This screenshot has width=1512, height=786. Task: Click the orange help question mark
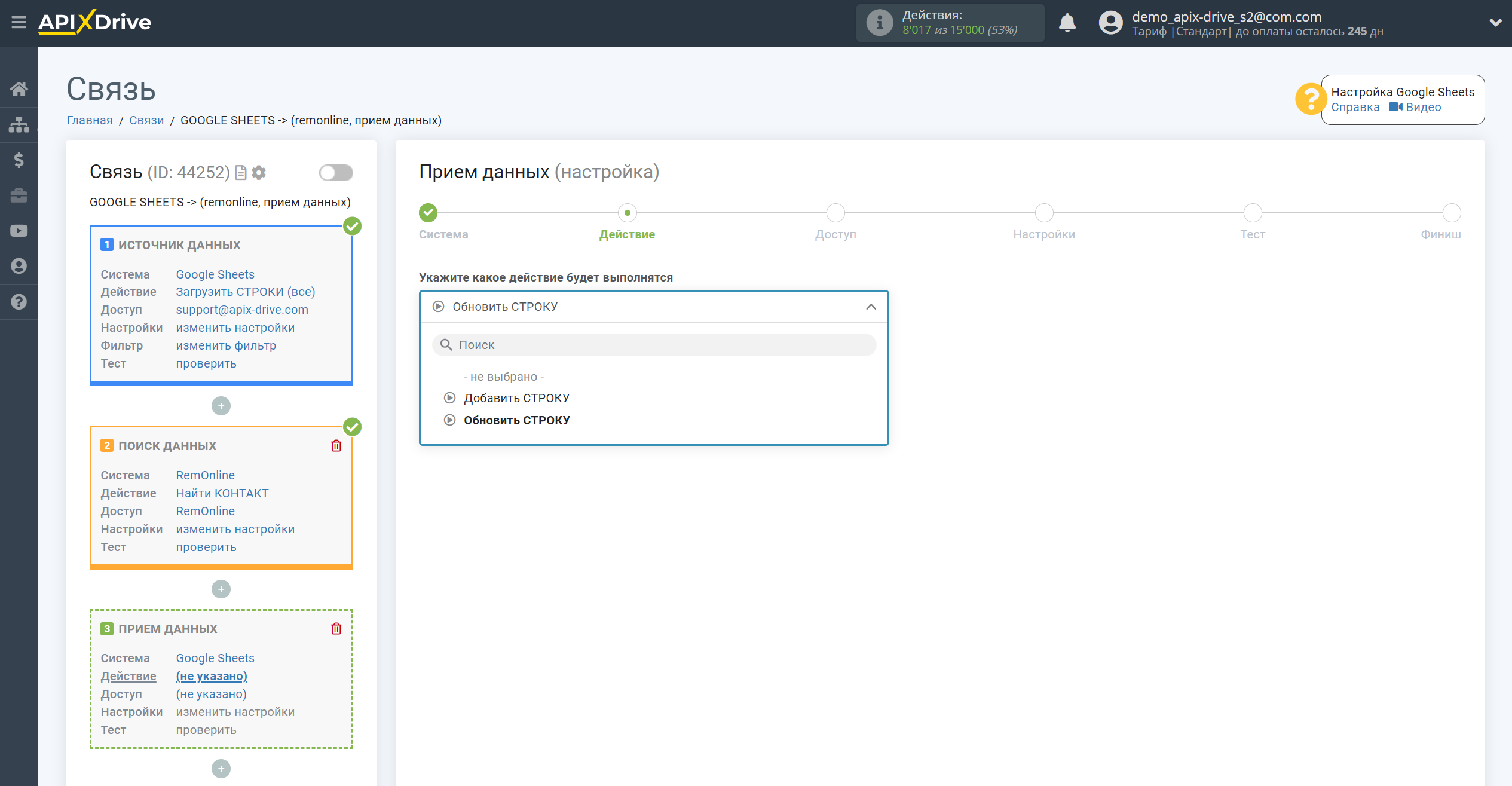[1311, 99]
